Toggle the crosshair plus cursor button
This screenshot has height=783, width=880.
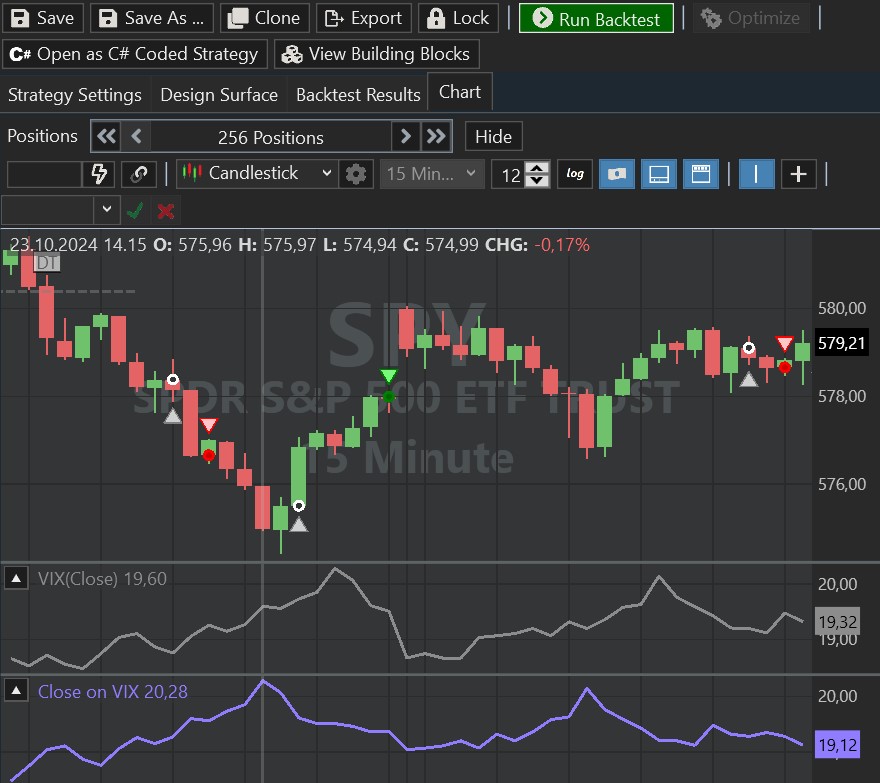[798, 174]
